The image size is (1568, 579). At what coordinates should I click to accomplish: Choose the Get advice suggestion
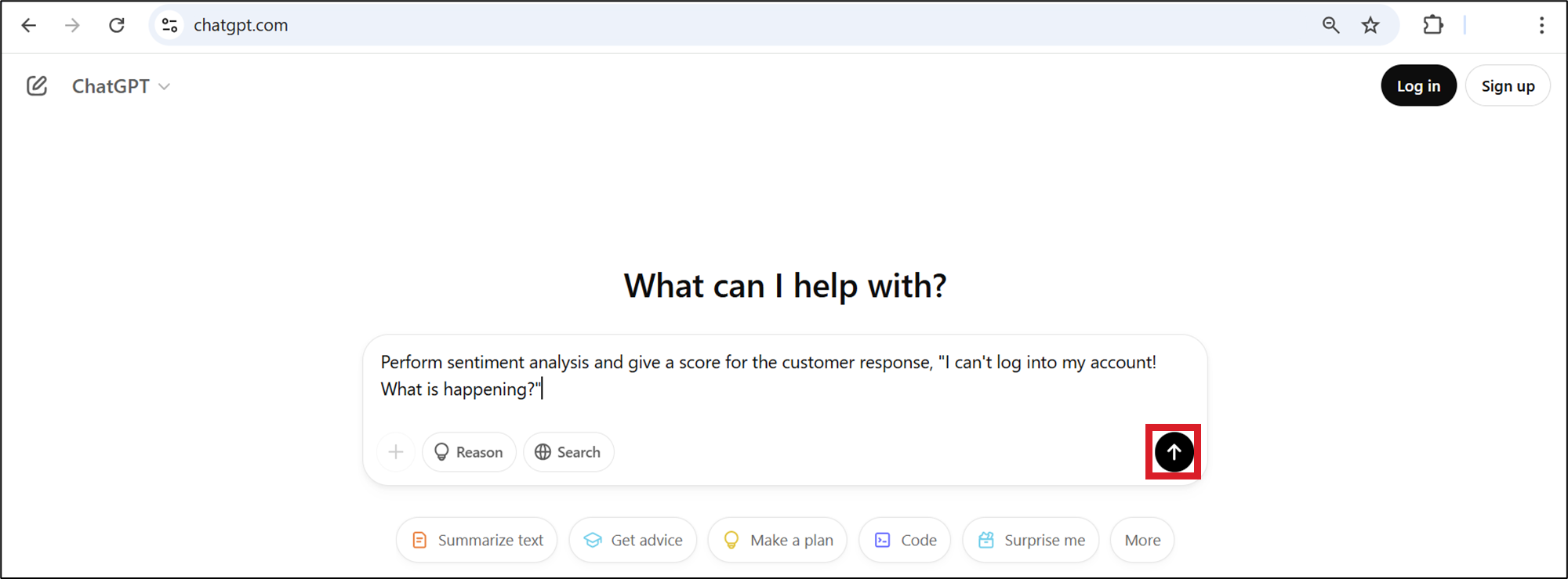tap(633, 540)
